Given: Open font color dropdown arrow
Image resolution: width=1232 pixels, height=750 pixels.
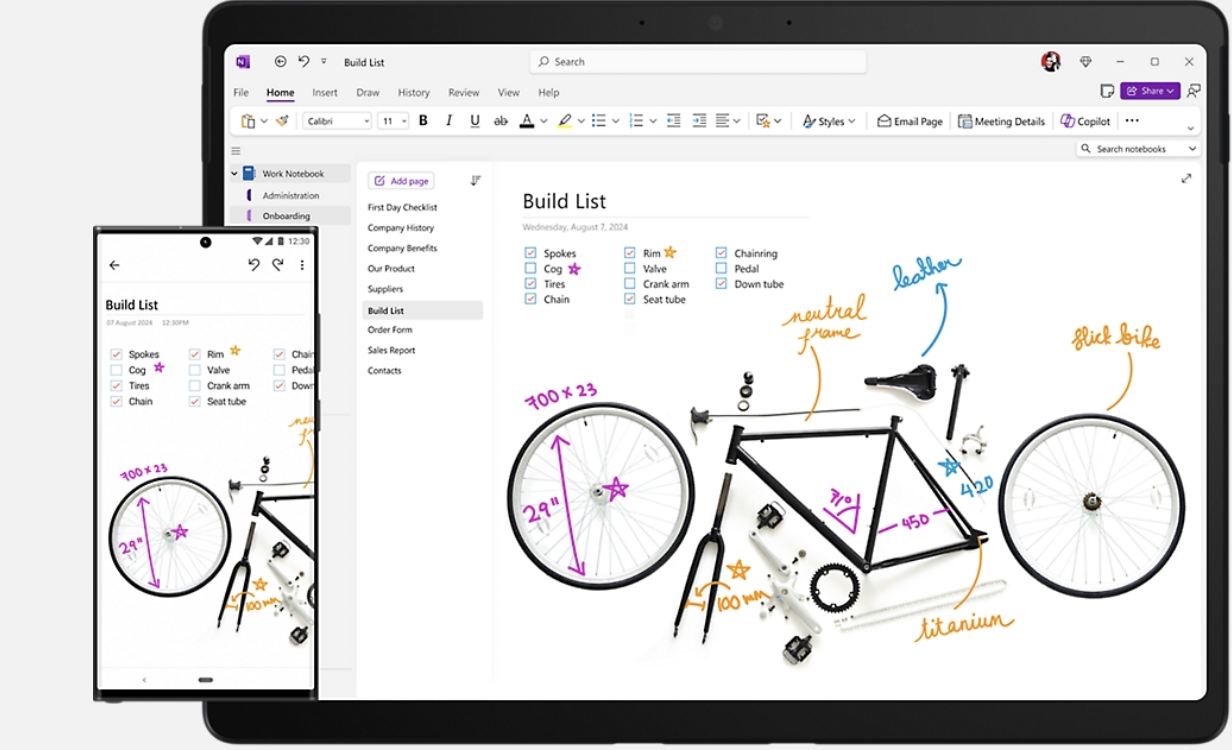Looking at the screenshot, I should 544,121.
